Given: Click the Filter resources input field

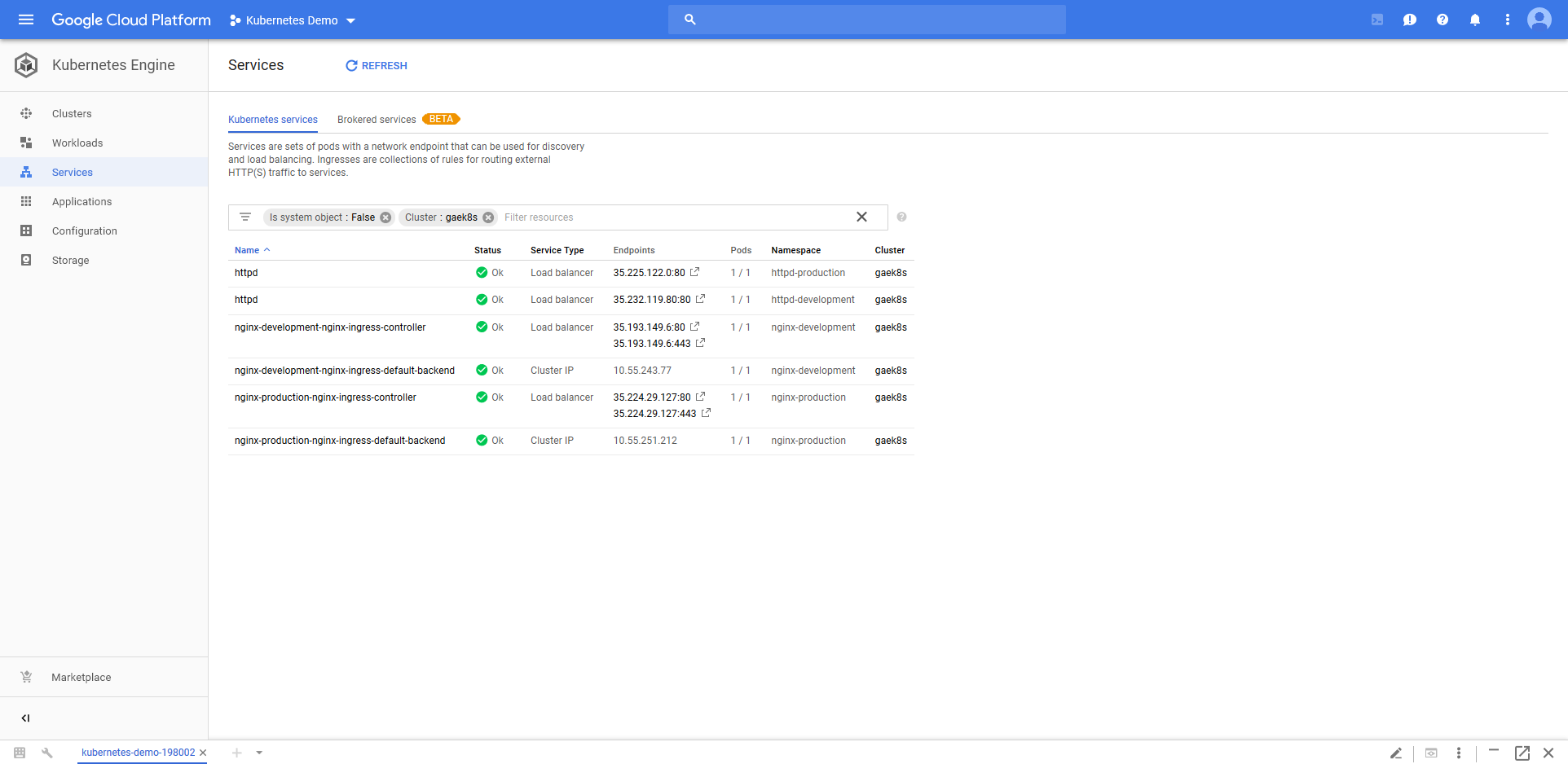Looking at the screenshot, I should (x=668, y=217).
